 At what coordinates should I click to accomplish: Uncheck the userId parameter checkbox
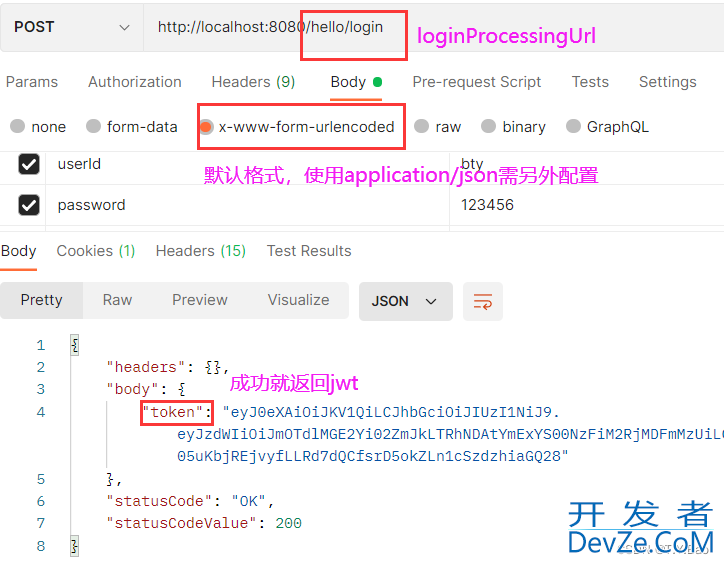[x=29, y=164]
